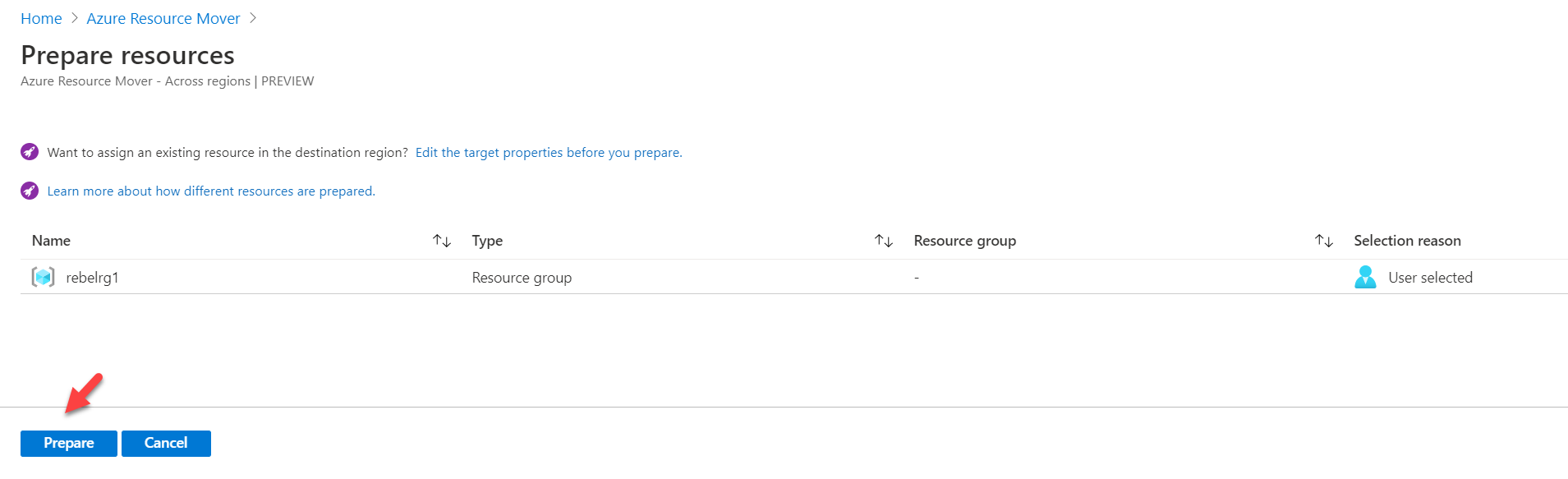Select the rebelrg1 row name
1568x479 pixels.
(92, 278)
